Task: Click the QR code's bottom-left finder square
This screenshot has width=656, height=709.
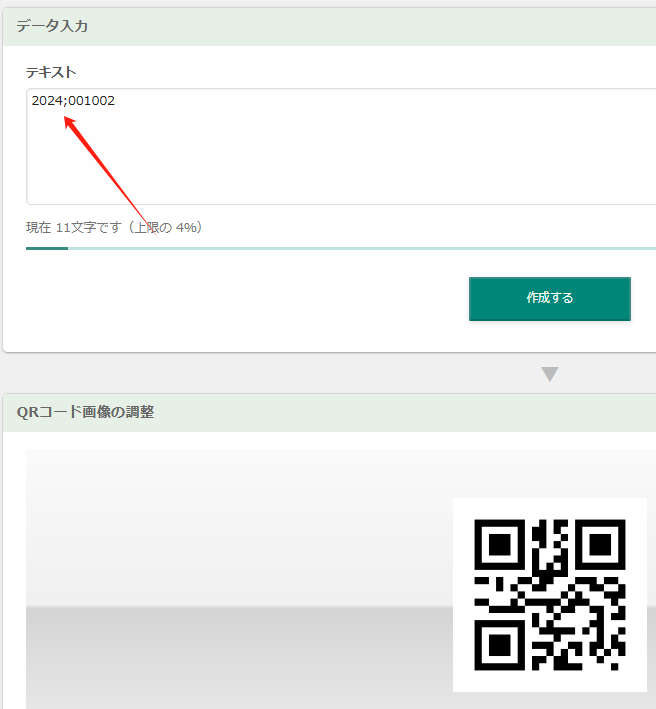Action: coord(499,645)
